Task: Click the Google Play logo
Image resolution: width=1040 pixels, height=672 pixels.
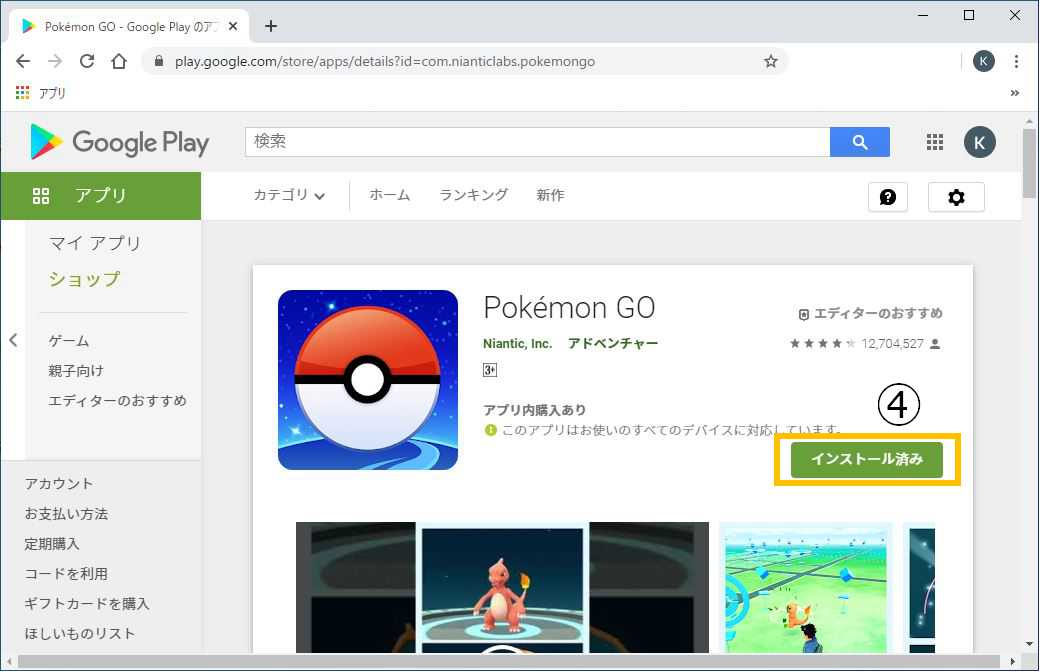Action: (x=119, y=141)
